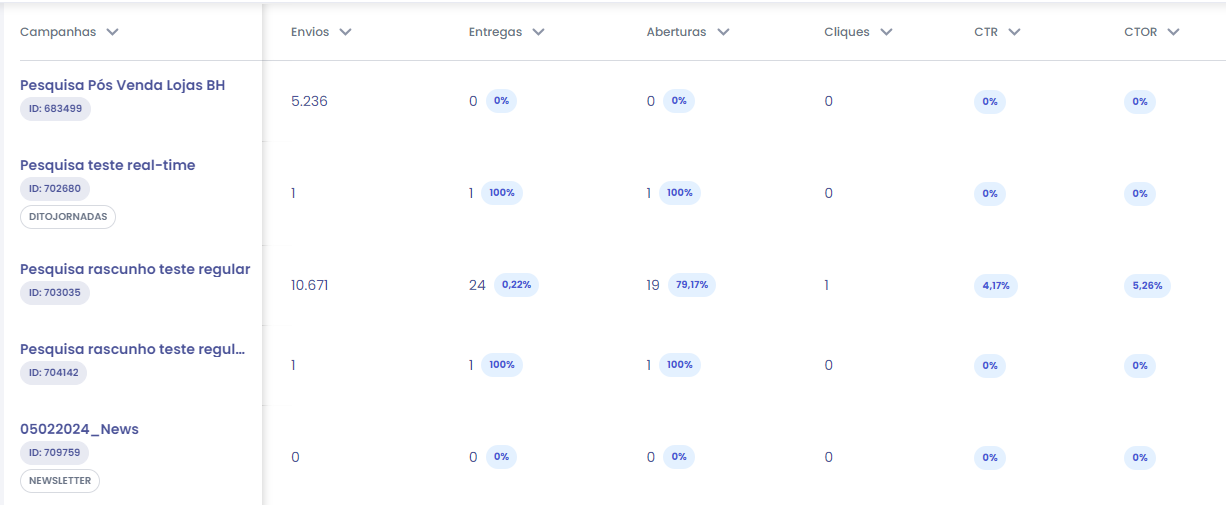
Task: Click the Aberturas column chevron
Action: pos(723,32)
